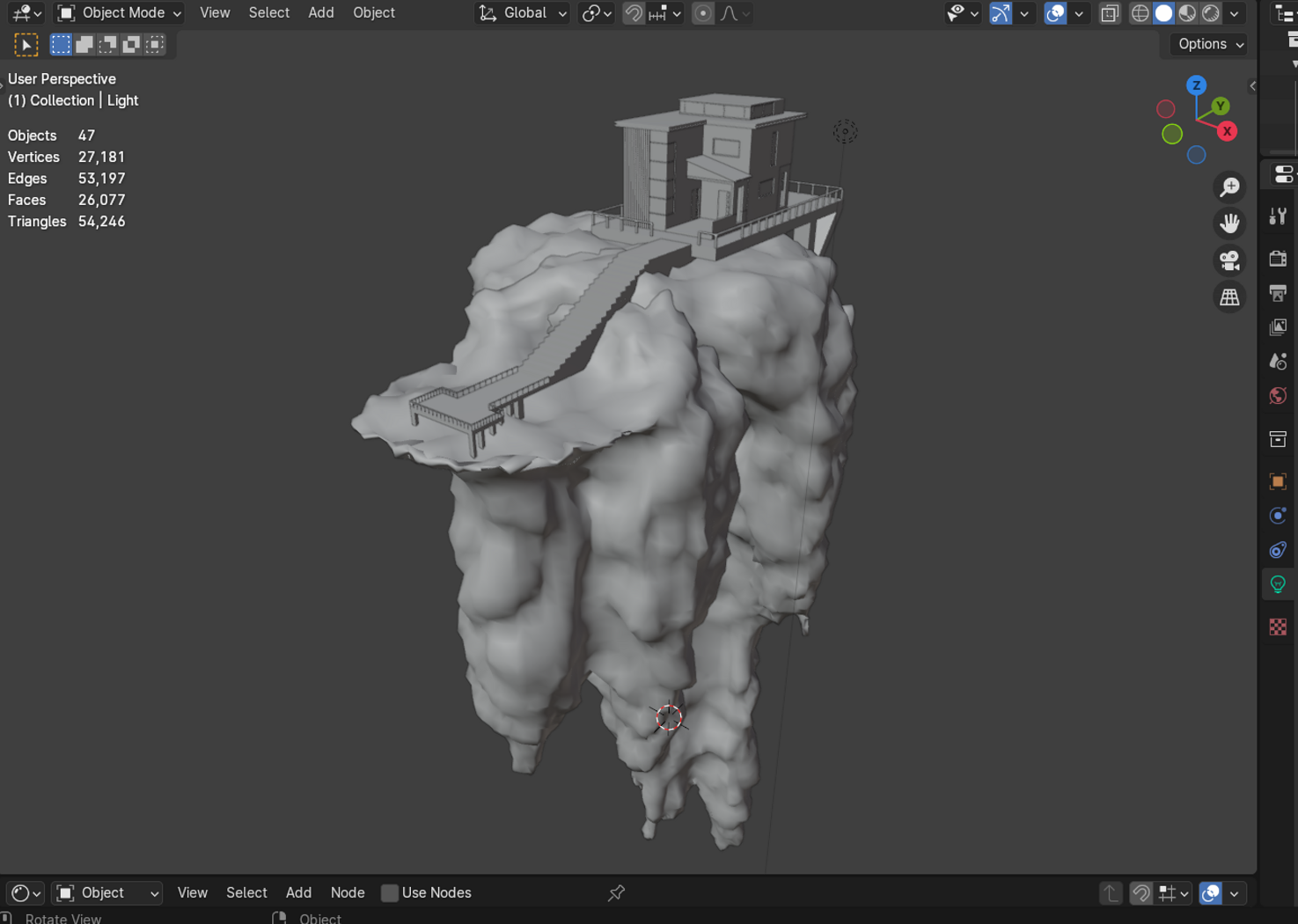Switch to rendered viewport shading

pos(1211,13)
